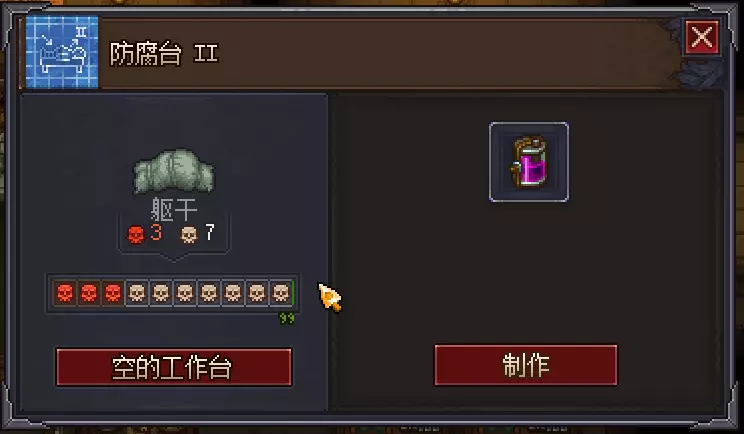Click the 防腐台 II title text
The height and width of the screenshot is (434, 744).
[x=164, y=53]
